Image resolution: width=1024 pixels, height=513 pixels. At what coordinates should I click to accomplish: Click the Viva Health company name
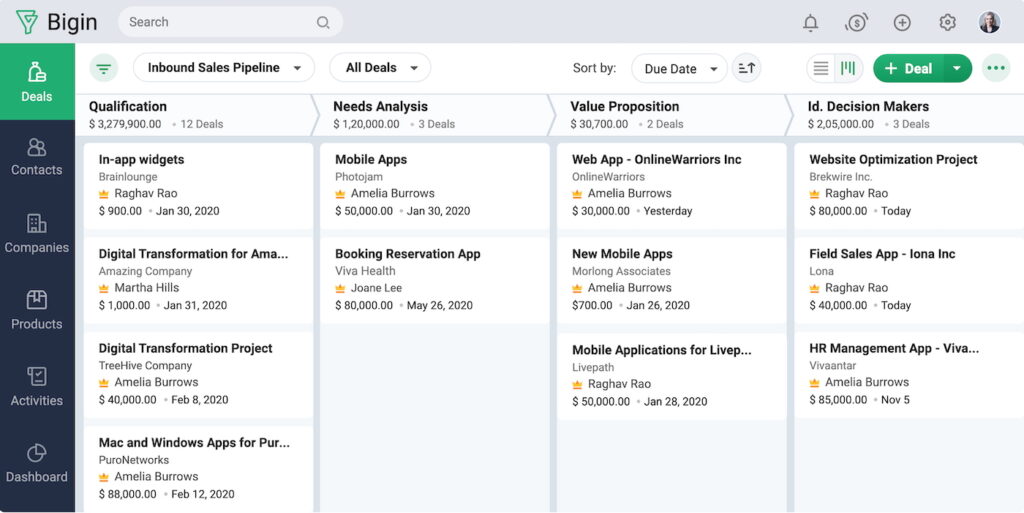(365, 271)
